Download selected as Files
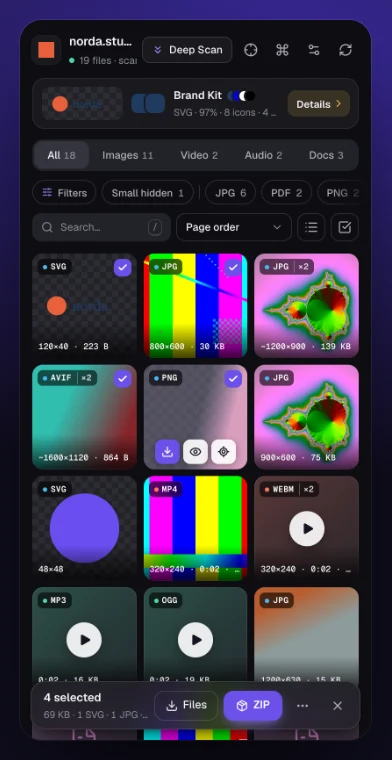 tap(186, 705)
